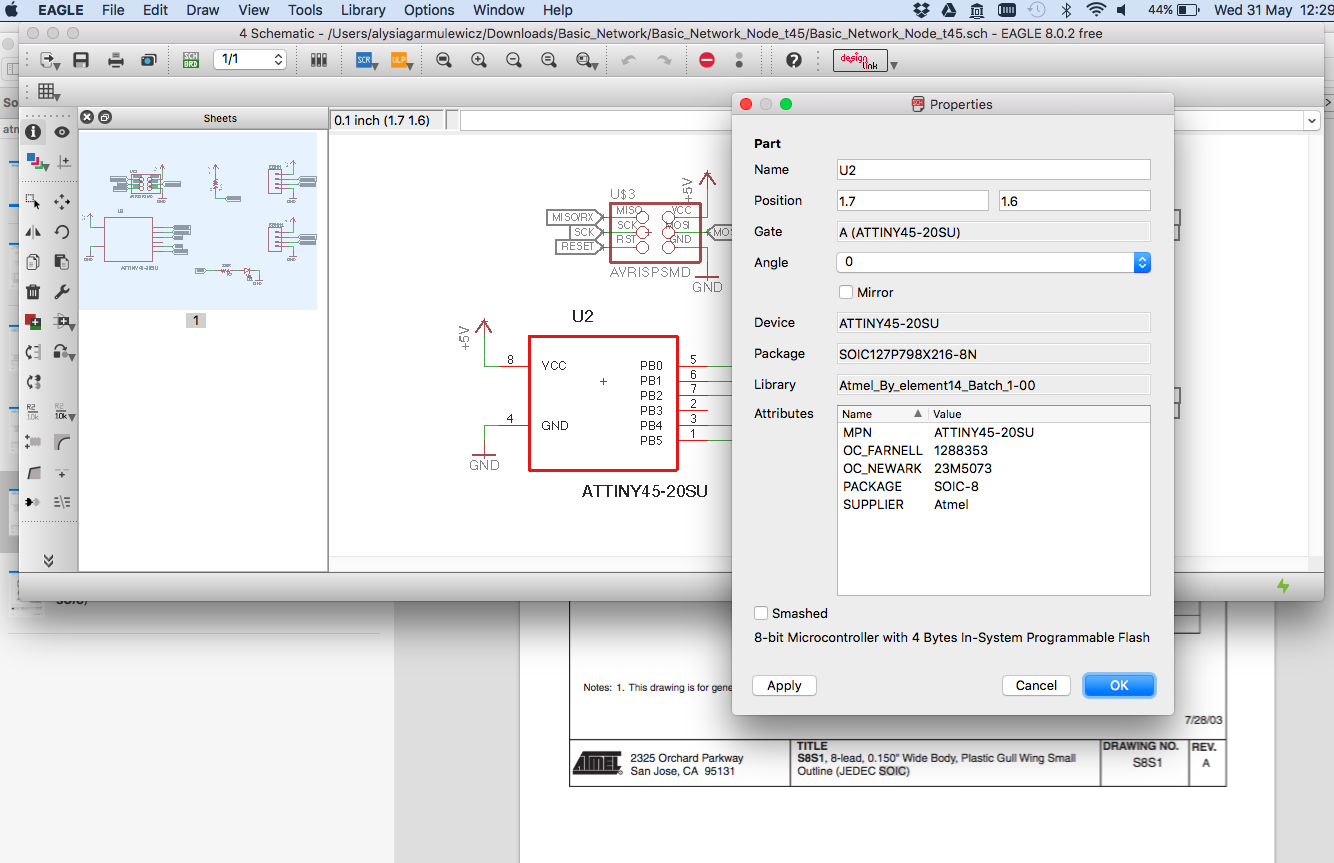Viewport: 1334px width, 863px height.
Task: Click the Save schematic icon
Action: 81,60
